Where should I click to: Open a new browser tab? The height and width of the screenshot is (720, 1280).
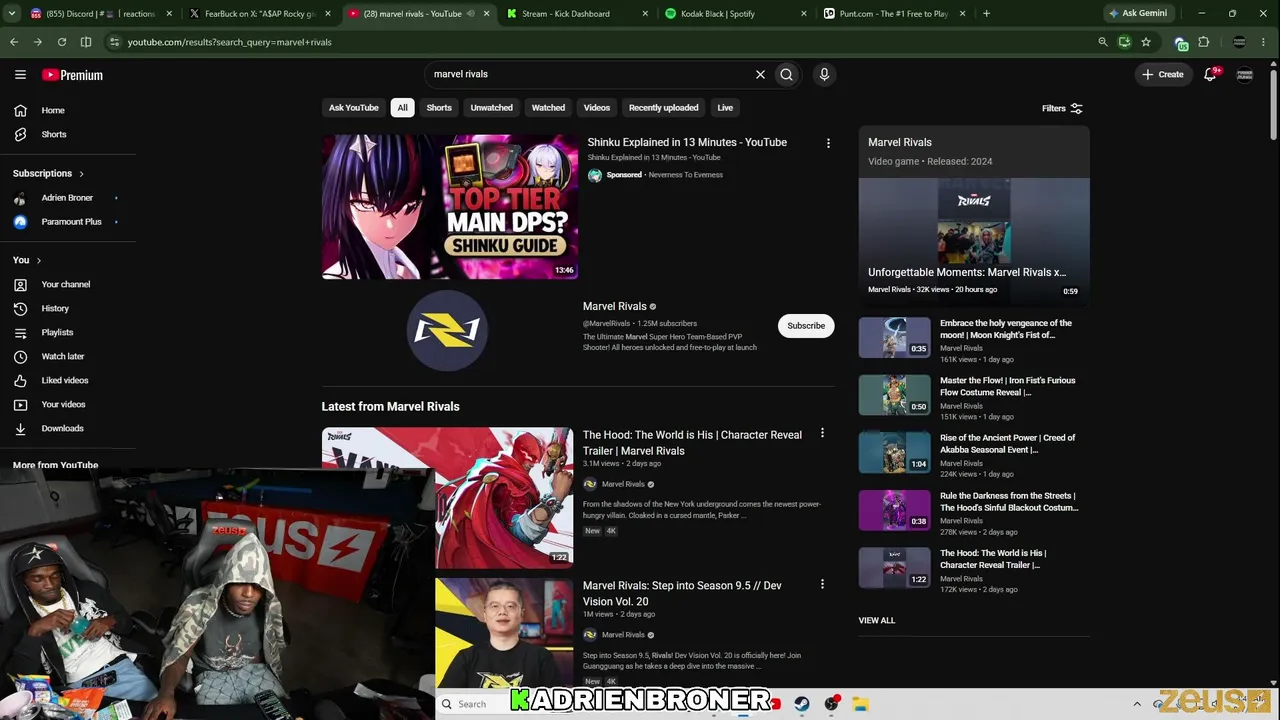(x=986, y=14)
